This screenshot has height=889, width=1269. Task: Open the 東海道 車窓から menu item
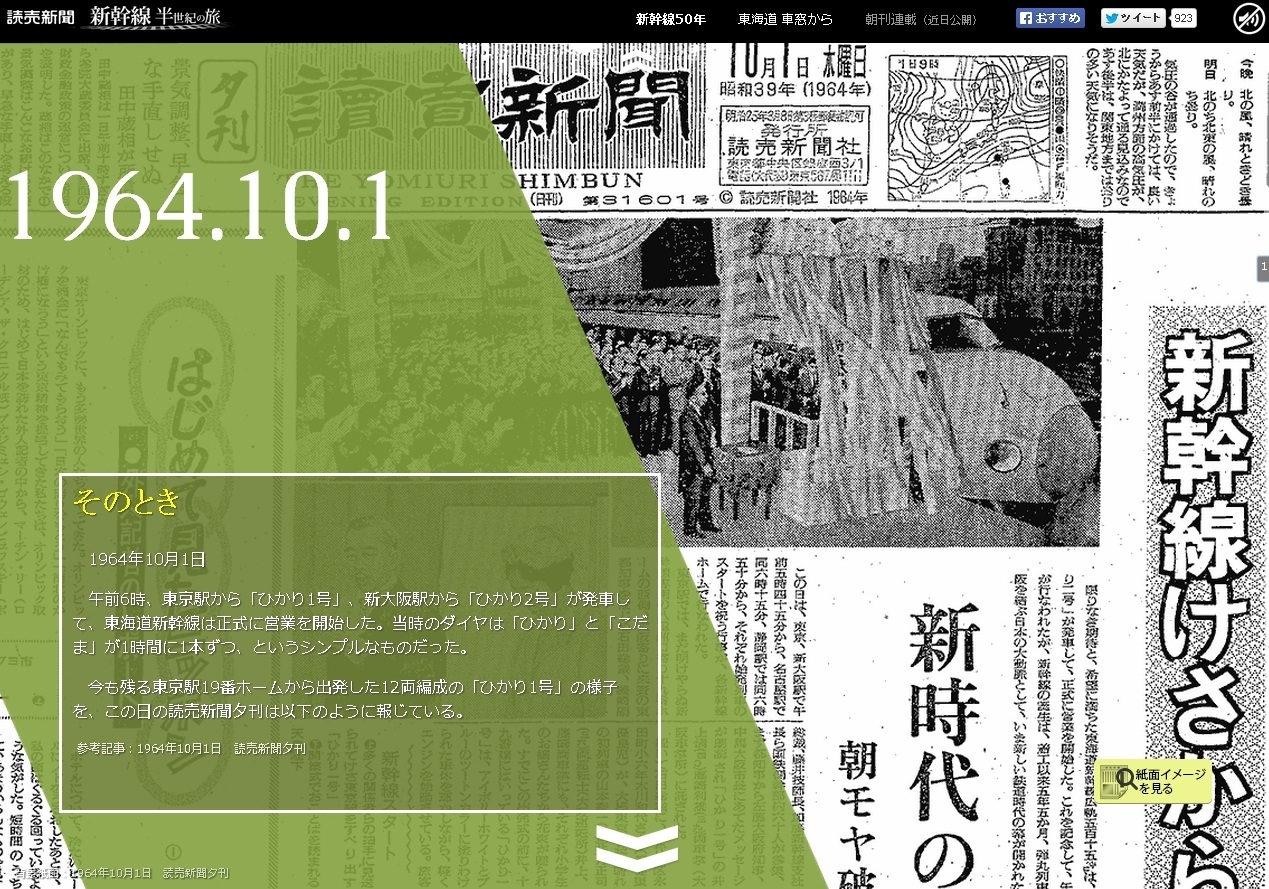785,19
